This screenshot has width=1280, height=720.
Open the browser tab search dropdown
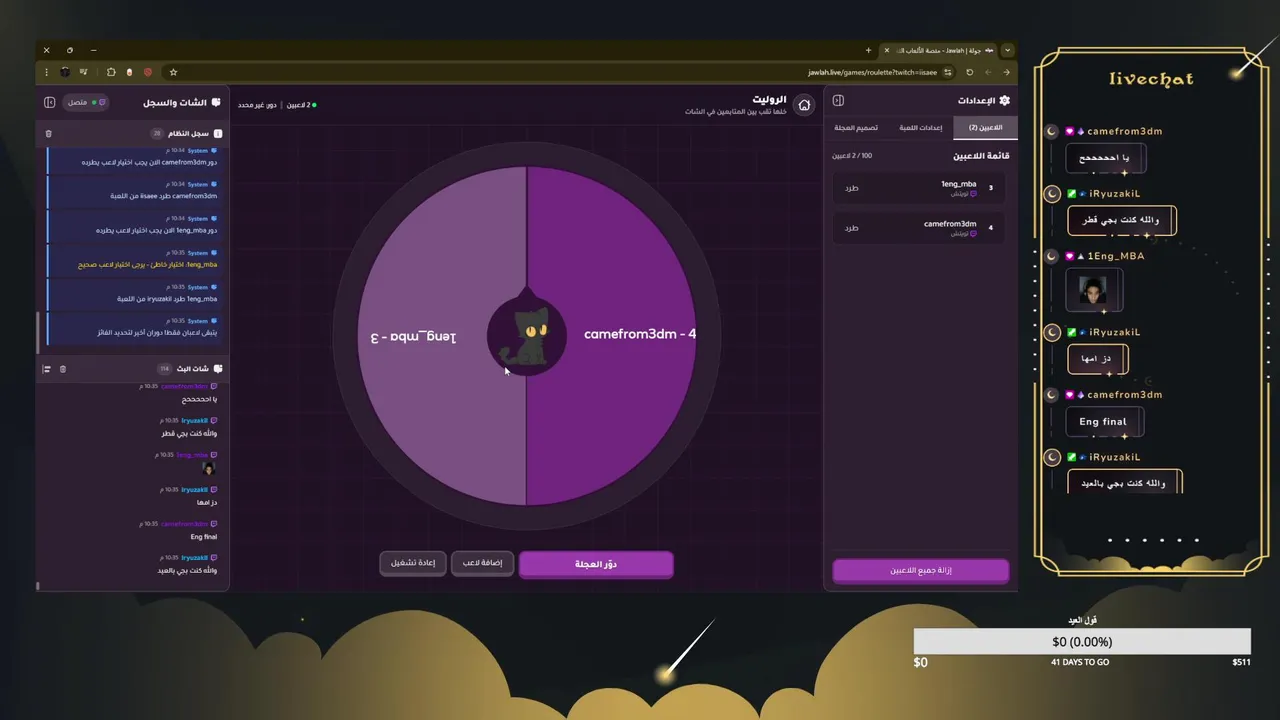click(1007, 50)
